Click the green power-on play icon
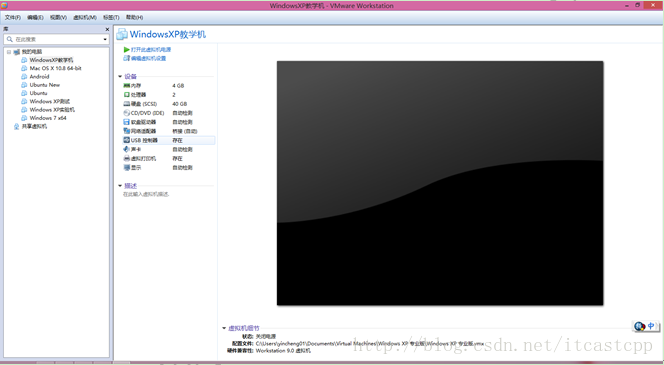This screenshot has height=365, width=664. pos(126,50)
